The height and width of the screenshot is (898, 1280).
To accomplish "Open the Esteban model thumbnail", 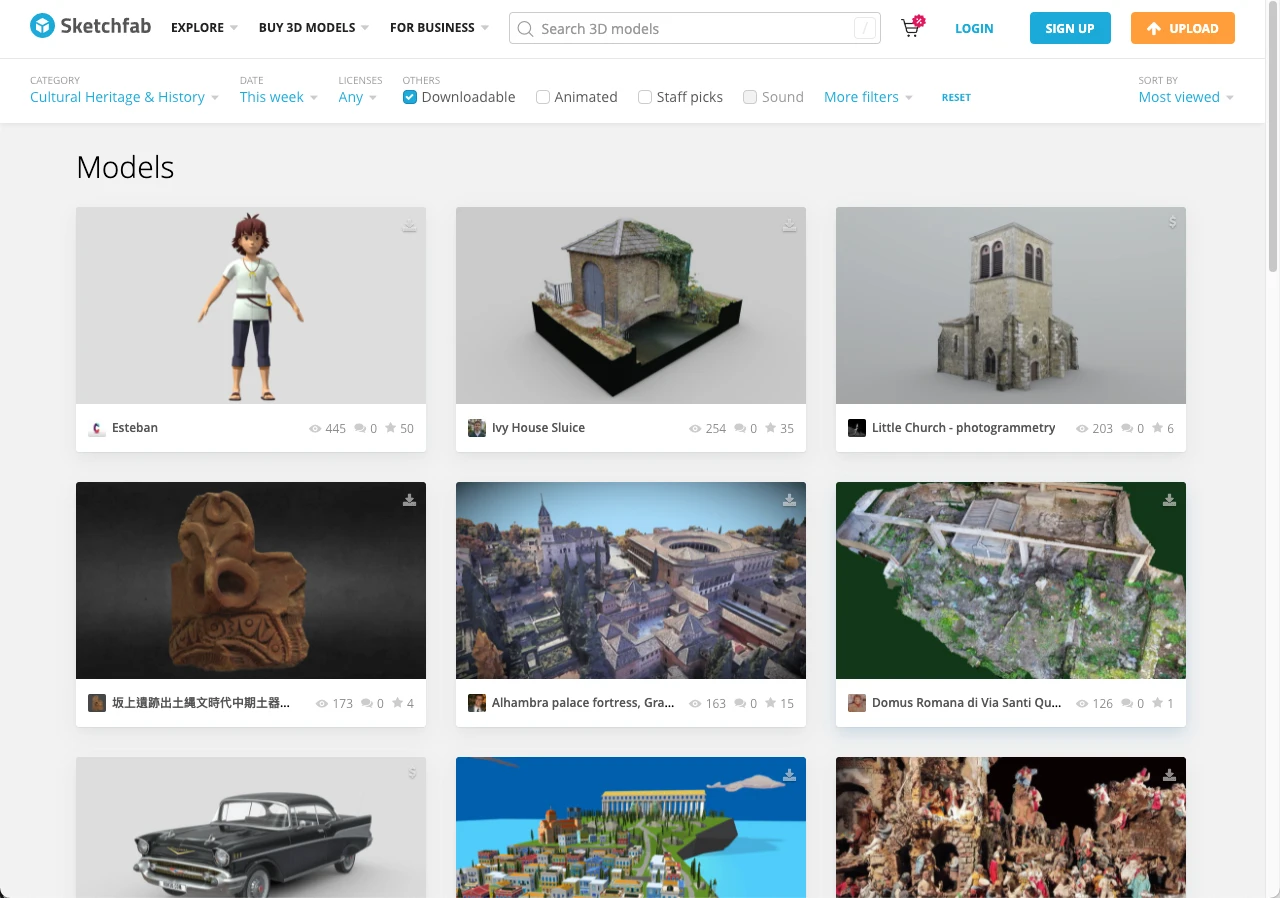I will tap(250, 305).
